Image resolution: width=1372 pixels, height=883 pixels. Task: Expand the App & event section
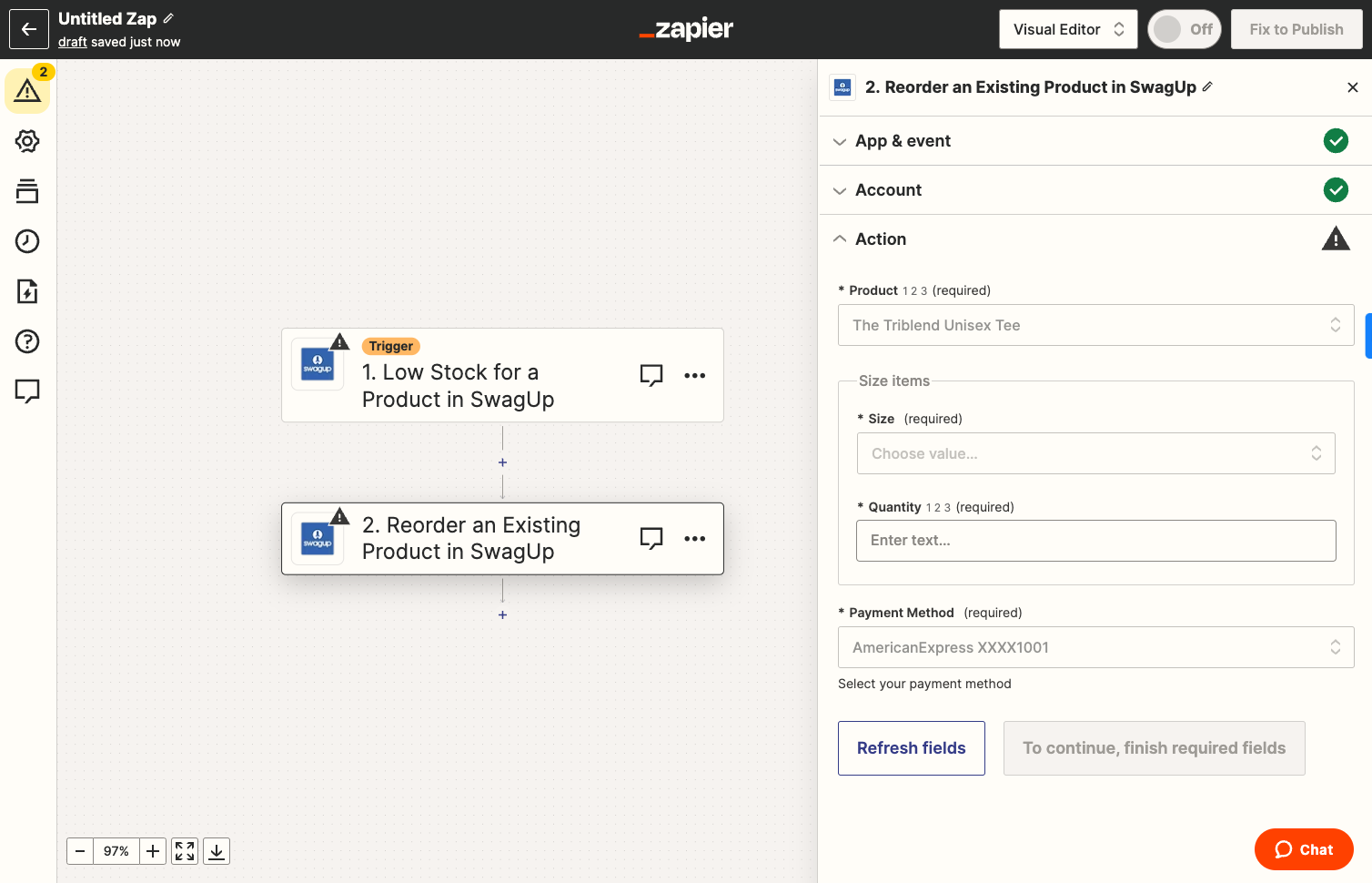1095,141
